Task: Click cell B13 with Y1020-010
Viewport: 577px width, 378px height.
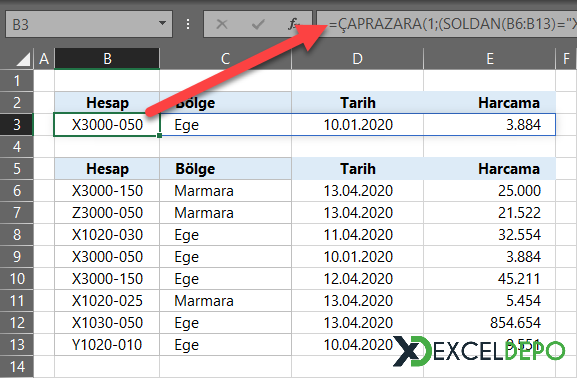Action: point(107,345)
